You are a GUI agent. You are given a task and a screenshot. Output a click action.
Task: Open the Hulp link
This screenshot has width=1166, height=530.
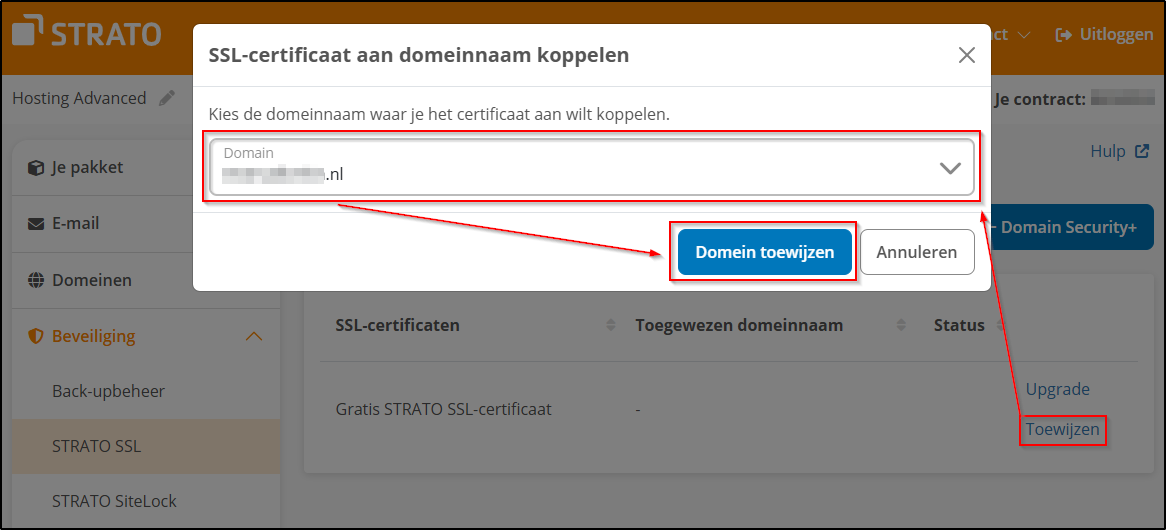1108,152
